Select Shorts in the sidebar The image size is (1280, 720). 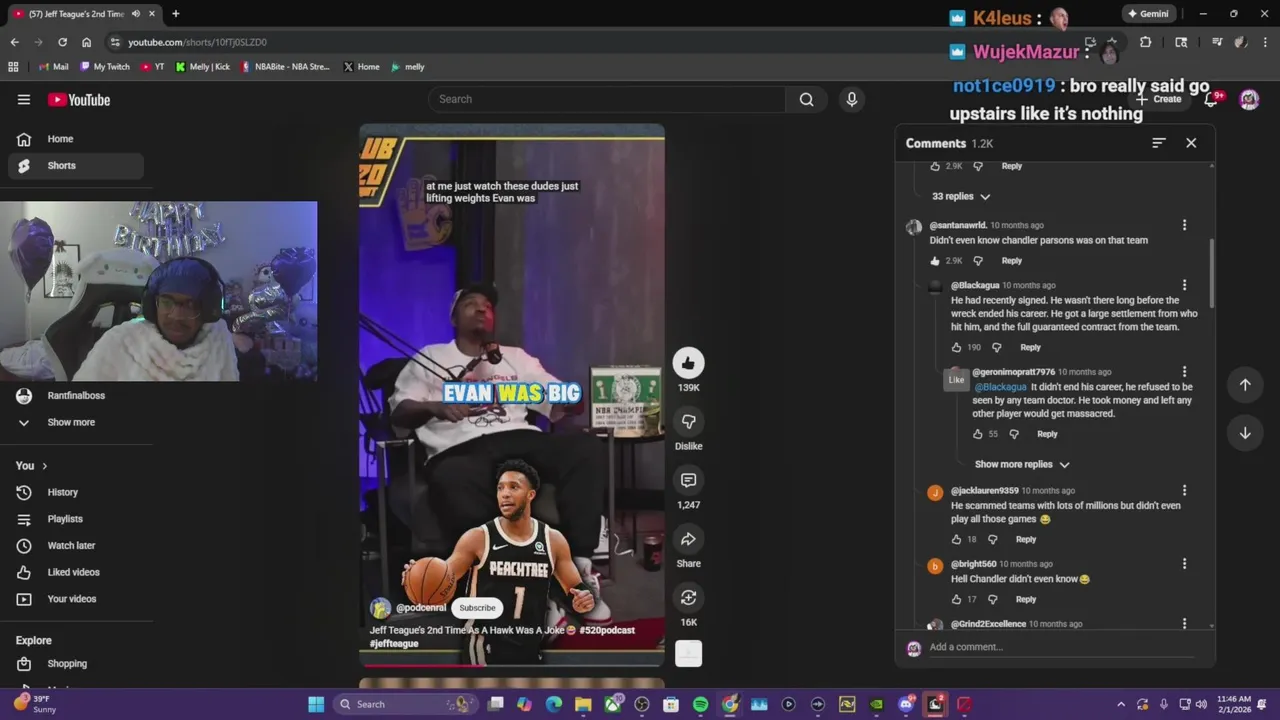(x=76, y=165)
